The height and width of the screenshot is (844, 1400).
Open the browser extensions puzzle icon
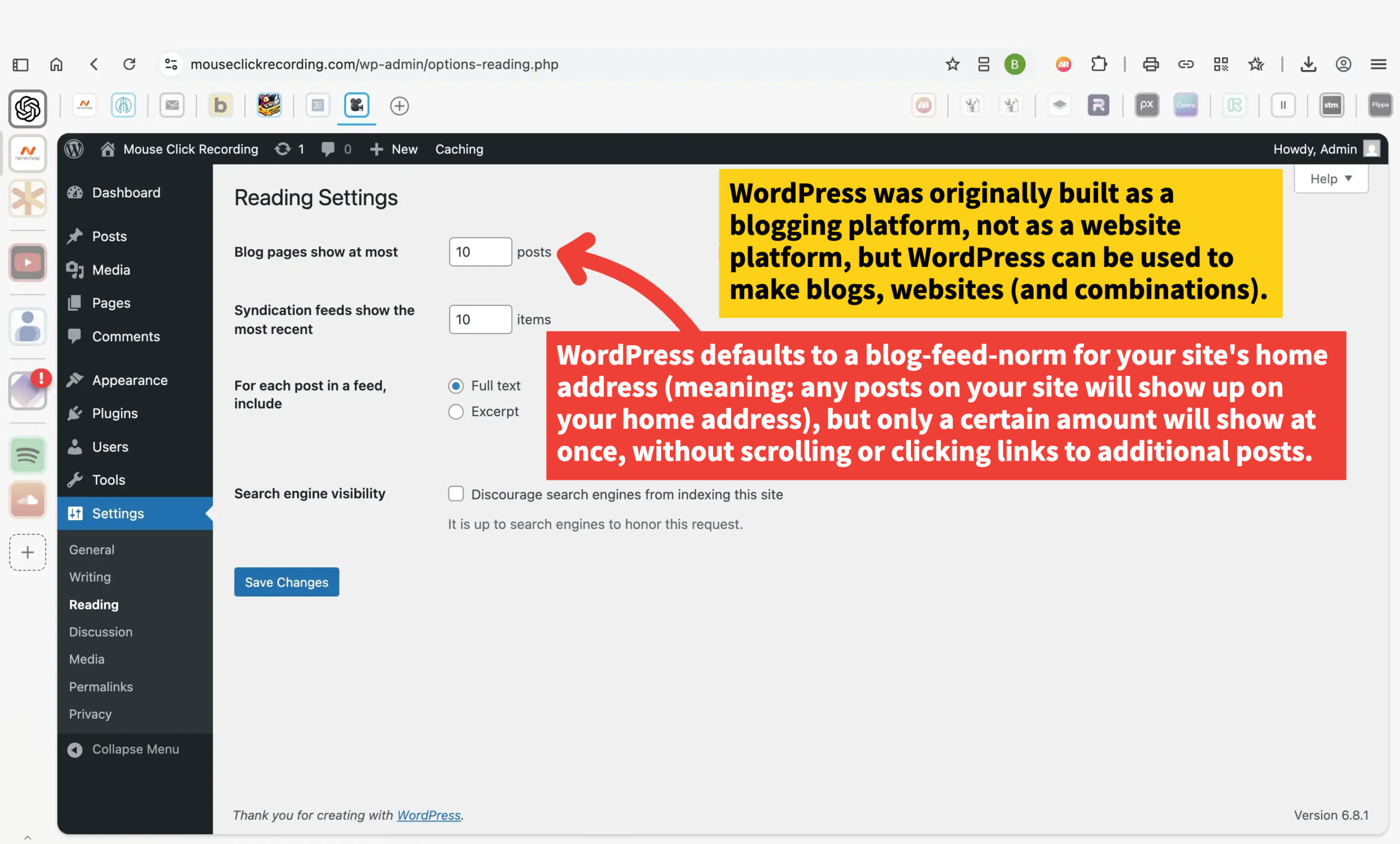pyautogui.click(x=1099, y=64)
